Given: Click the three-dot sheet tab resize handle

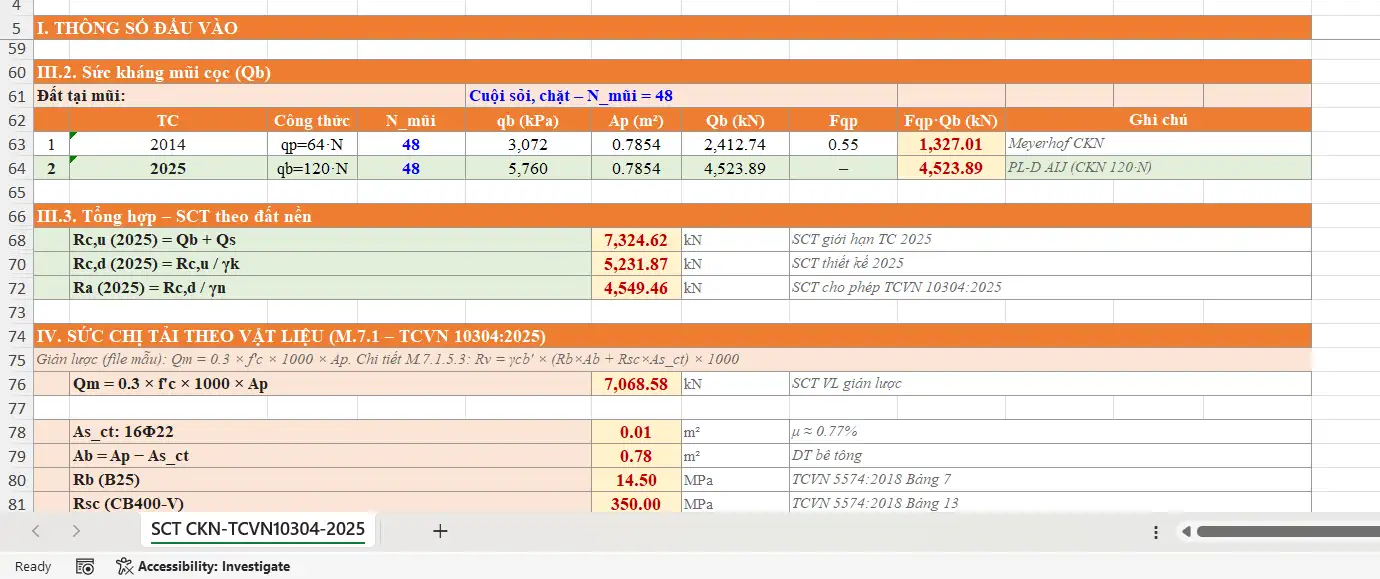Looking at the screenshot, I should pos(1156,532).
